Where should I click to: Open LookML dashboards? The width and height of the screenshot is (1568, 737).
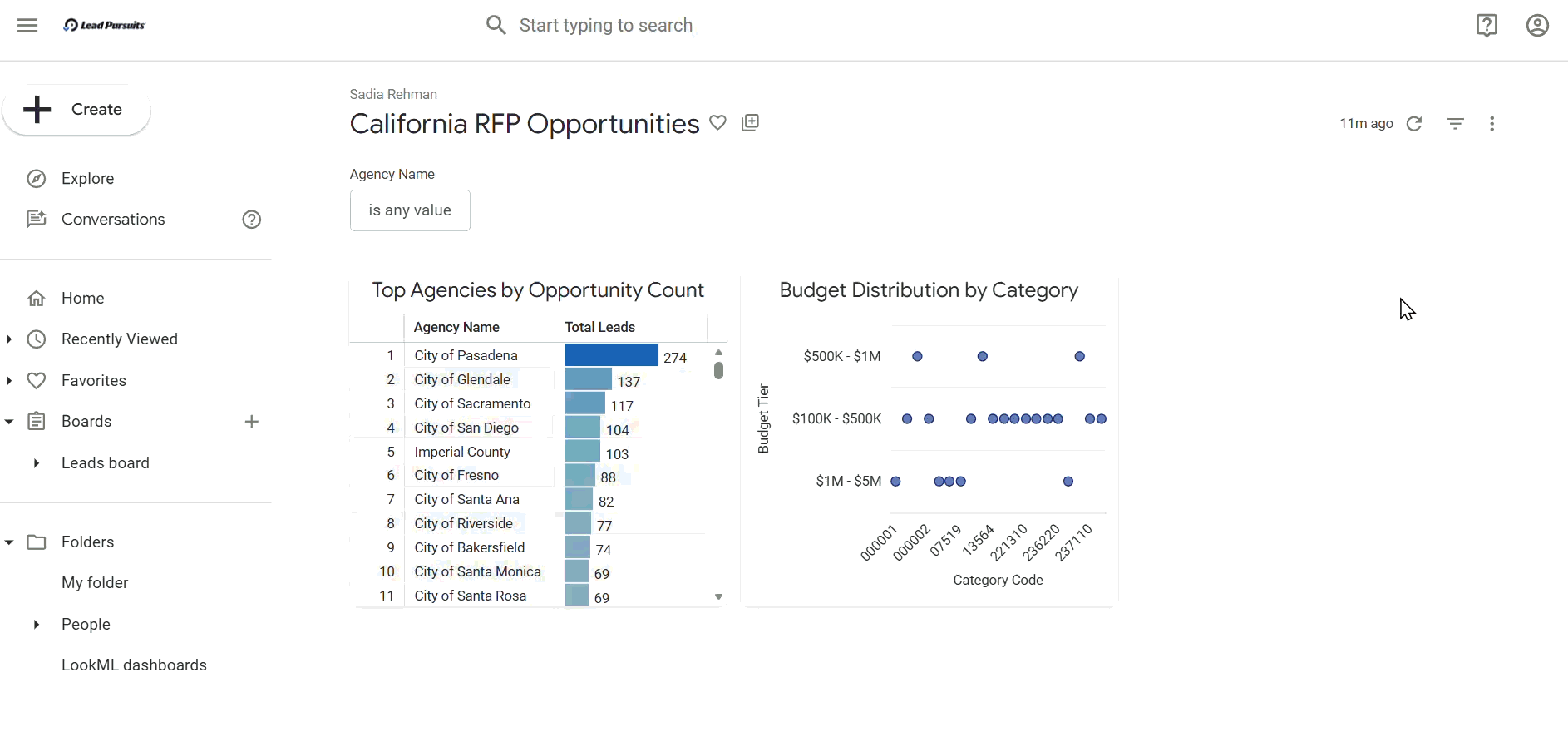134,665
